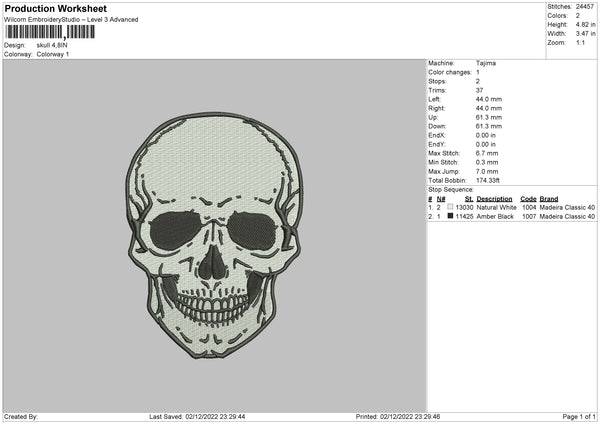The height and width of the screenshot is (424, 600).
Task: Click the Stop Sequence label
Action: [x=451, y=188]
